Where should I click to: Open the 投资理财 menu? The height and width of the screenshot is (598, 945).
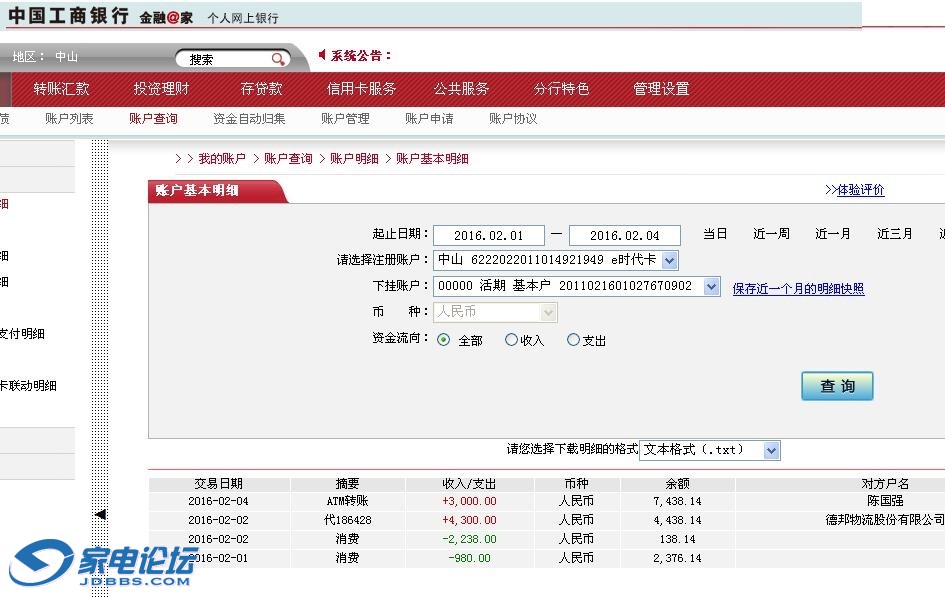161,89
